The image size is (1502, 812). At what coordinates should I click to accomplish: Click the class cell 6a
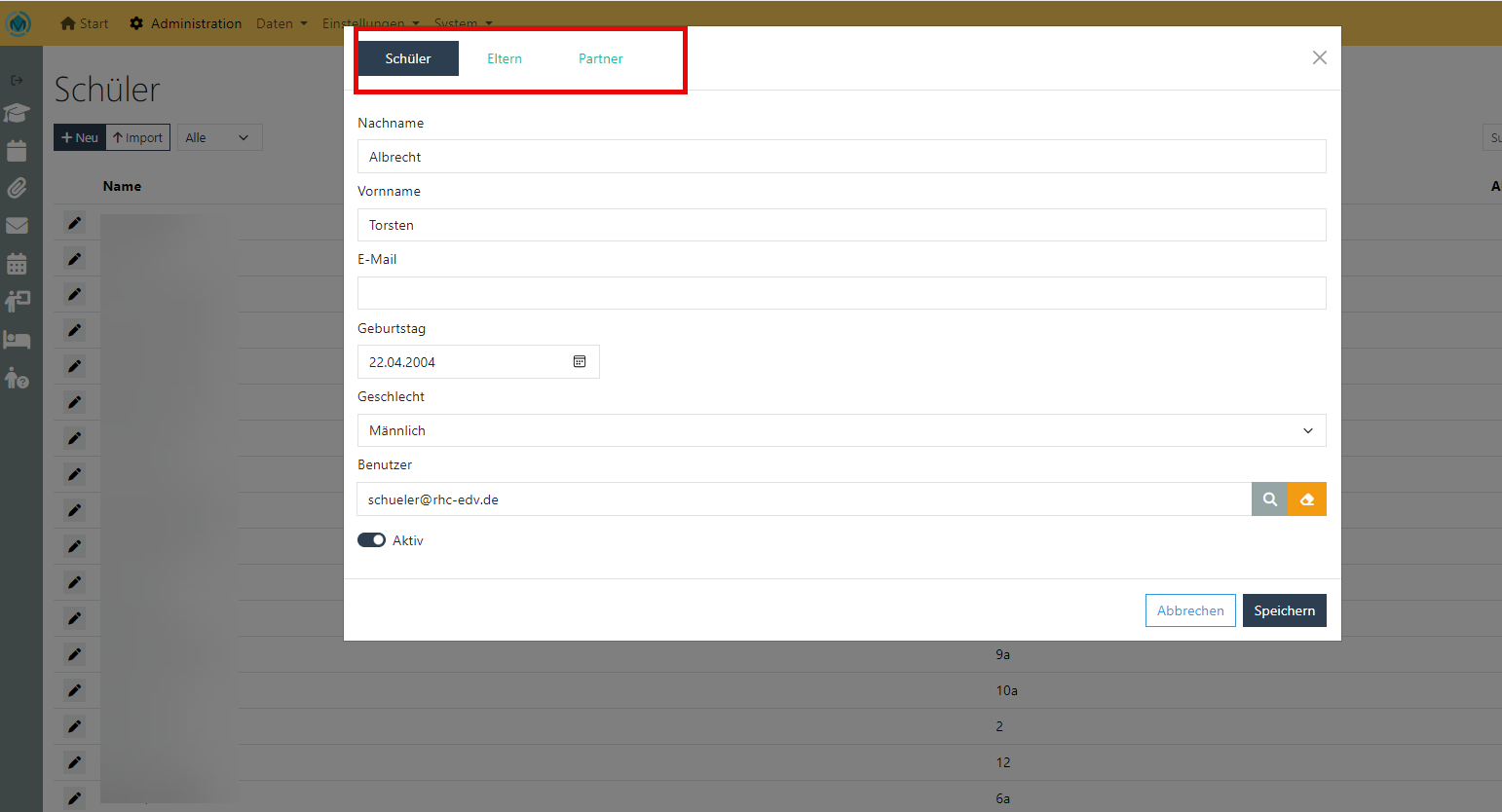pyautogui.click(x=1003, y=798)
